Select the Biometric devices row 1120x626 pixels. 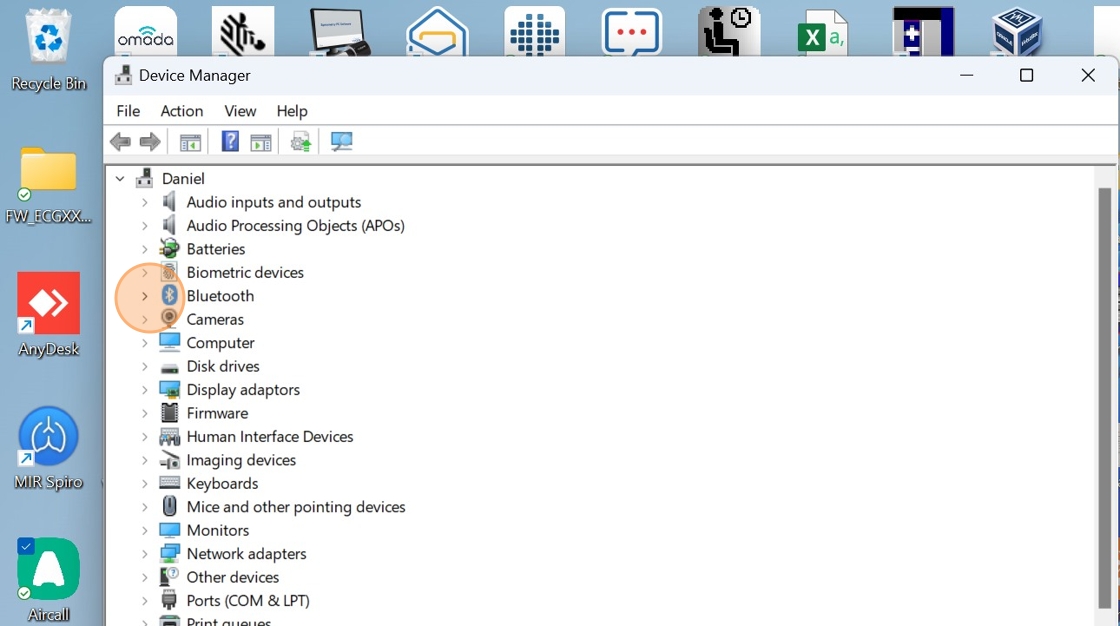tap(245, 272)
